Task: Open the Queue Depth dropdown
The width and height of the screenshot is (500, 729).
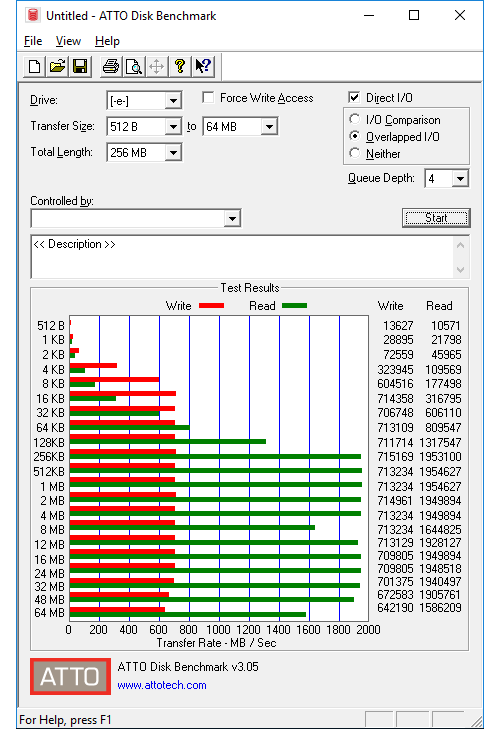Action: tap(460, 179)
